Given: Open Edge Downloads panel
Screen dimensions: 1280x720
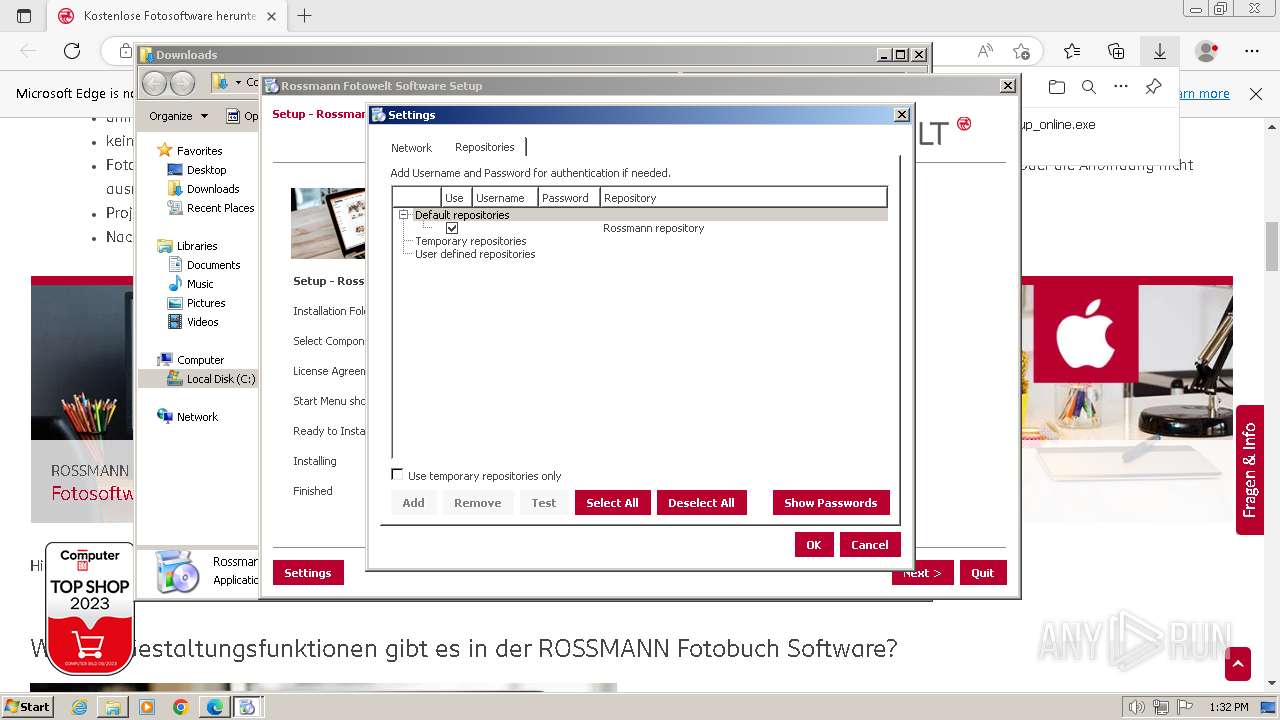Looking at the screenshot, I should tap(1160, 51).
